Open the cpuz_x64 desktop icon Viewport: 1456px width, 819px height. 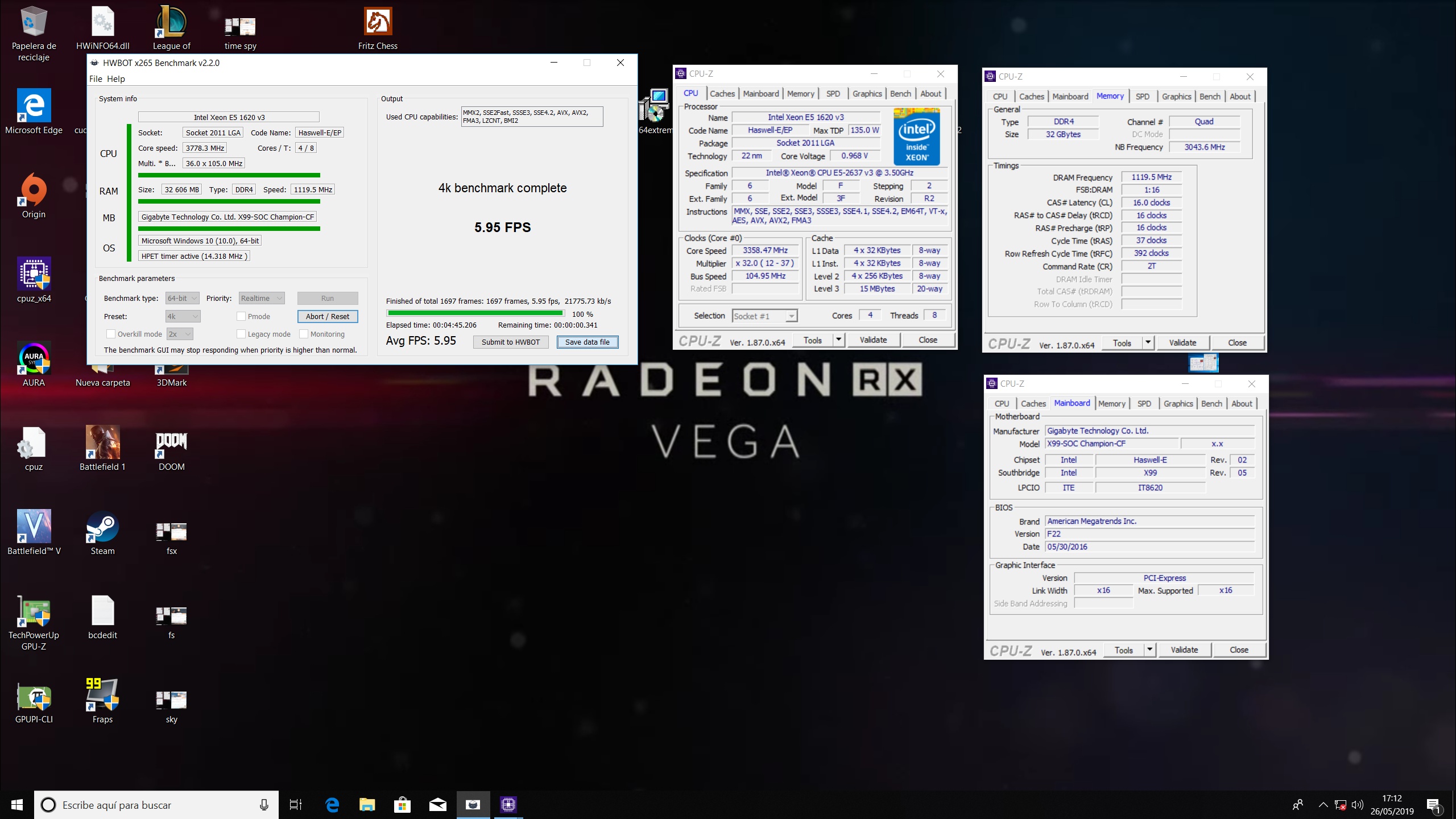34,280
